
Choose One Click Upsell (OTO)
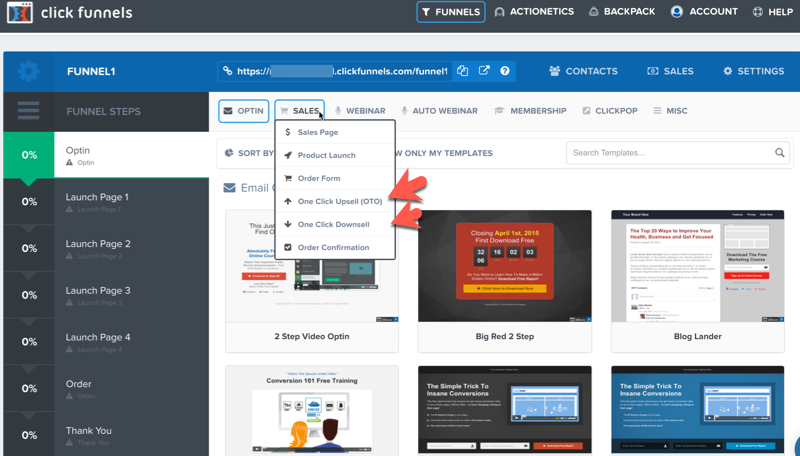pyautogui.click(x=335, y=201)
